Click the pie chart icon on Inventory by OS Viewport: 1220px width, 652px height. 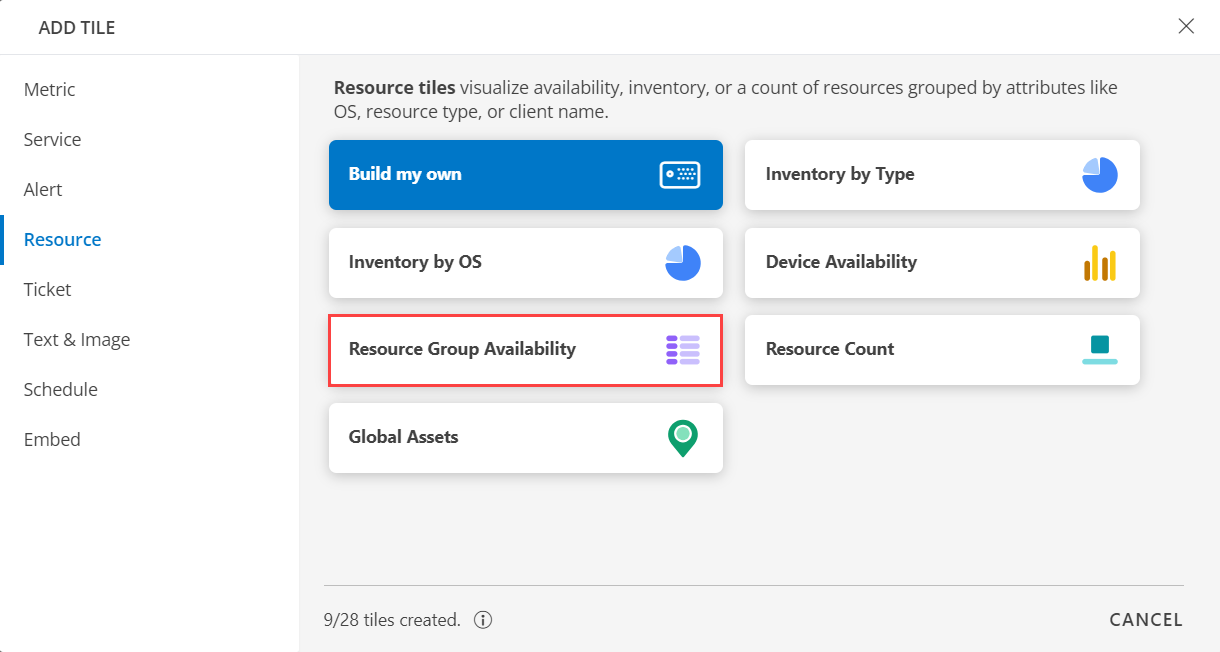pyautogui.click(x=682, y=263)
